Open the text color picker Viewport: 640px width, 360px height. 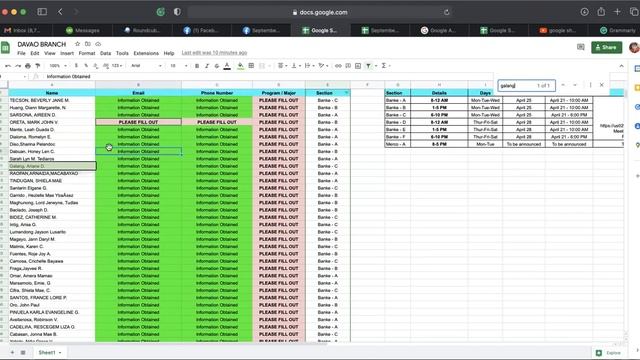click(227, 66)
